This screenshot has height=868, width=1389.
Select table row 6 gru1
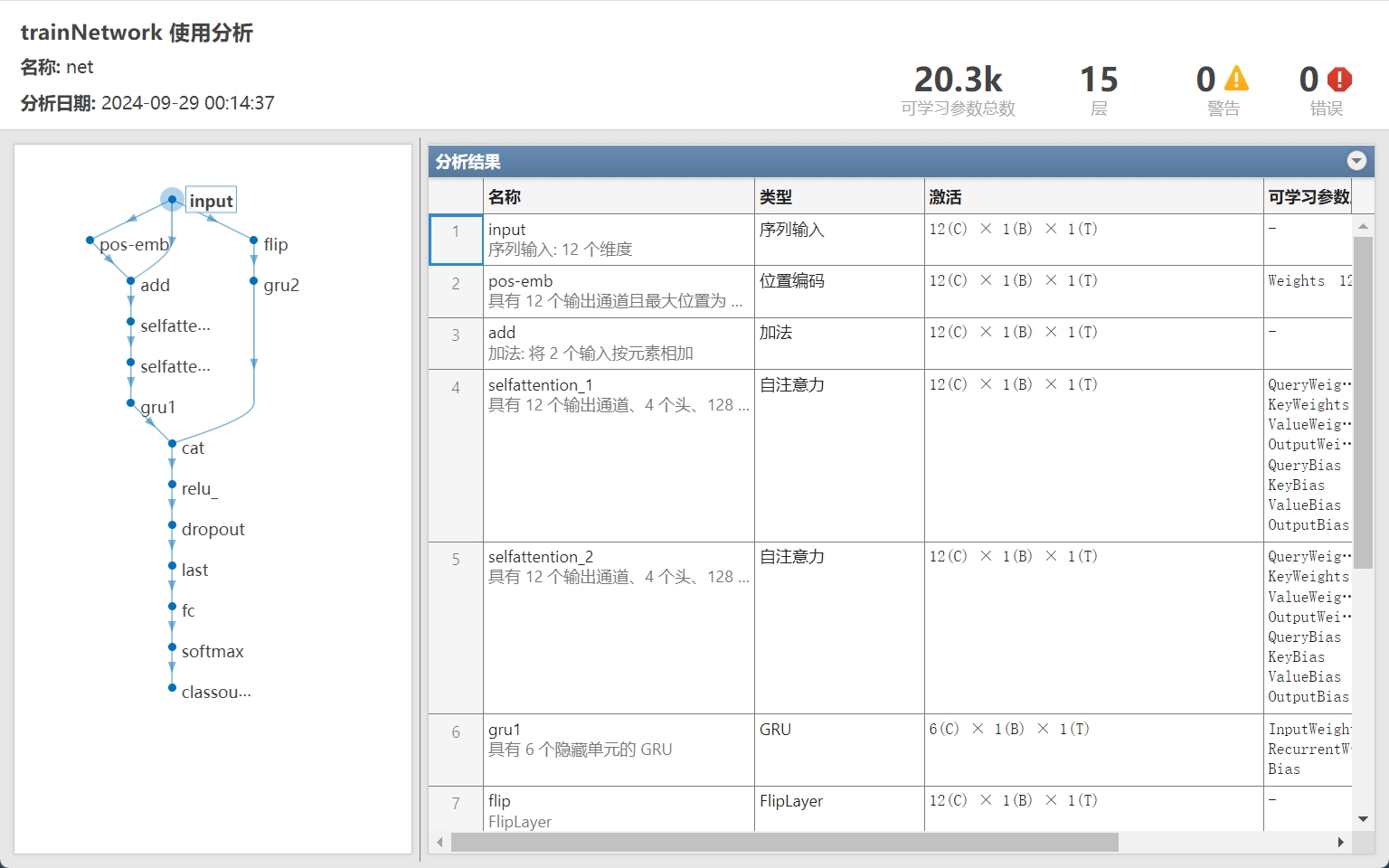[x=891, y=750]
